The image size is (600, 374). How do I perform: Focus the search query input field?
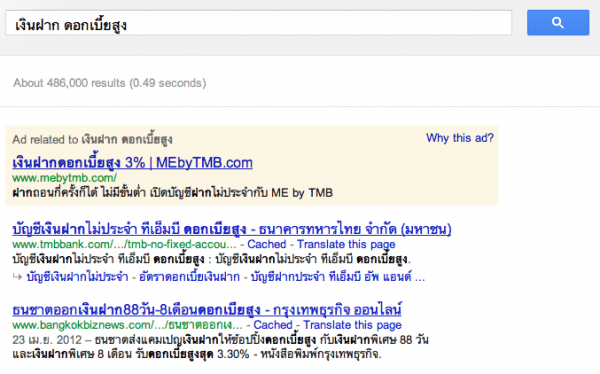click(259, 23)
